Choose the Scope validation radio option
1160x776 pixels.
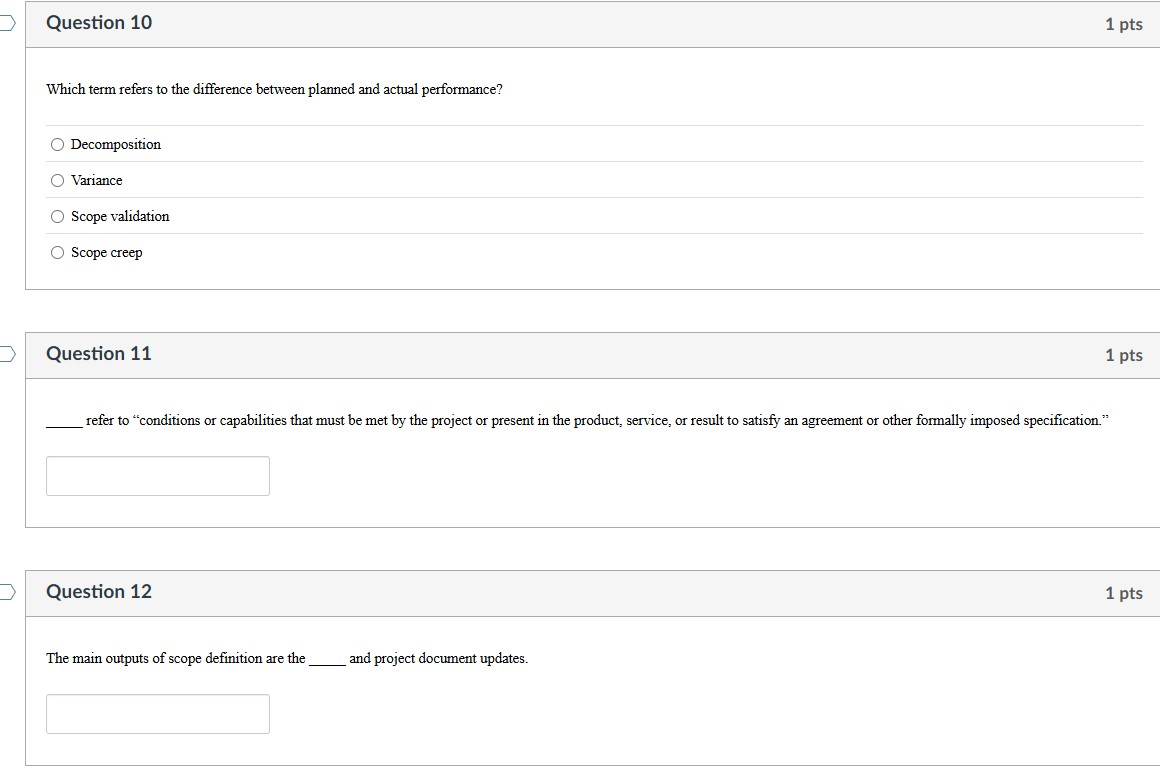click(x=58, y=217)
